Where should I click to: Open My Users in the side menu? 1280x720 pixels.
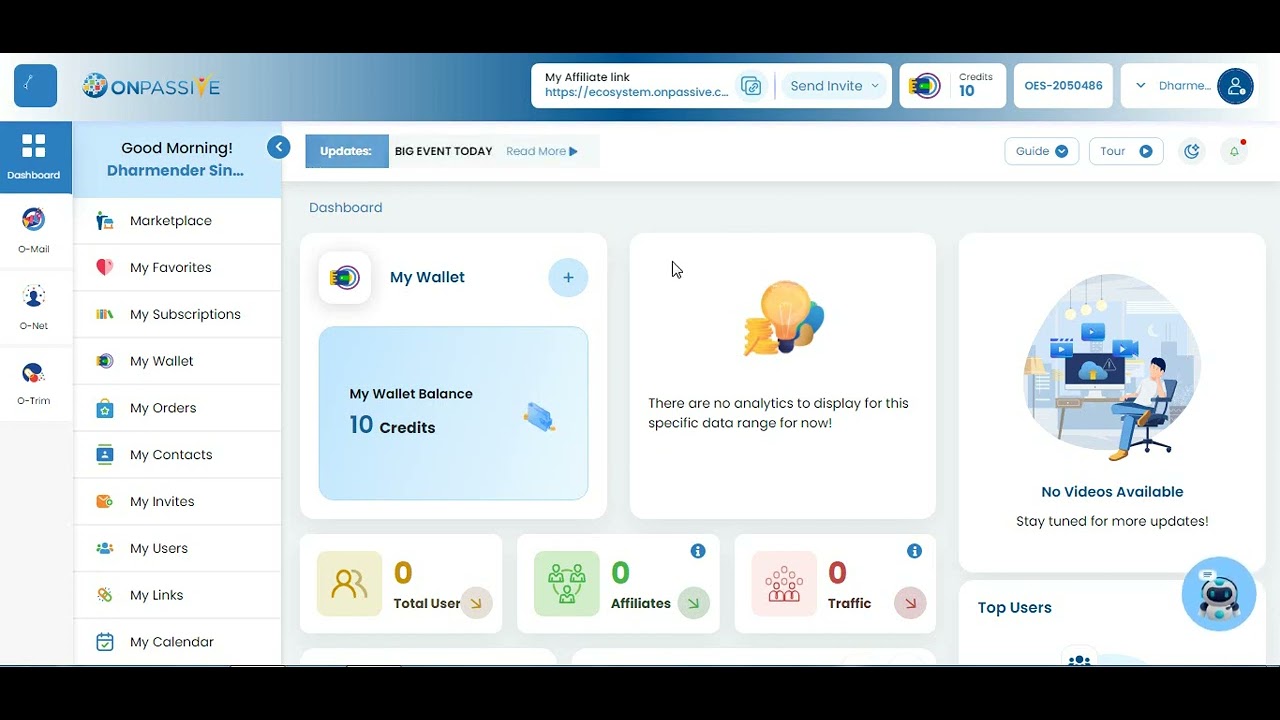[x=178, y=548]
